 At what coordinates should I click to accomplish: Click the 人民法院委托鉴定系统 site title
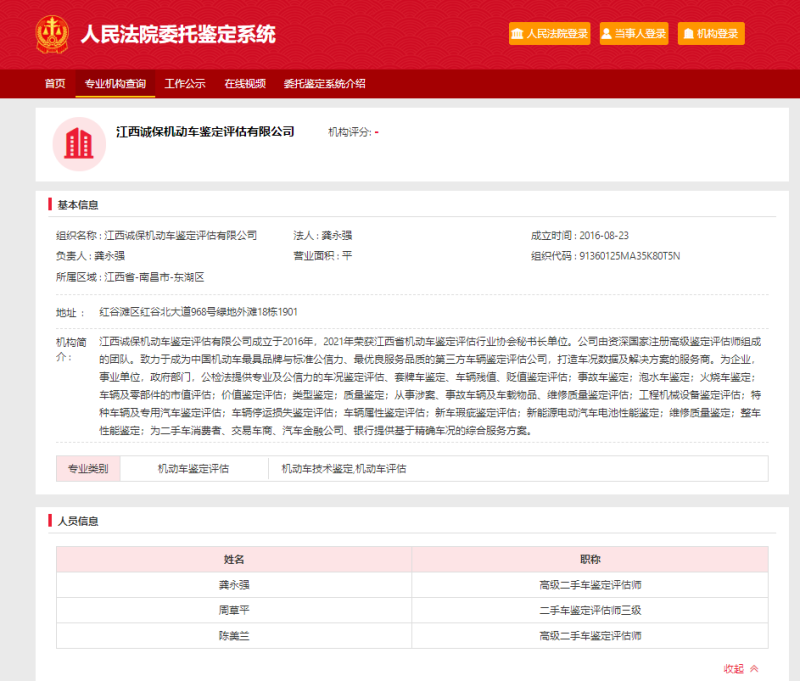178,34
